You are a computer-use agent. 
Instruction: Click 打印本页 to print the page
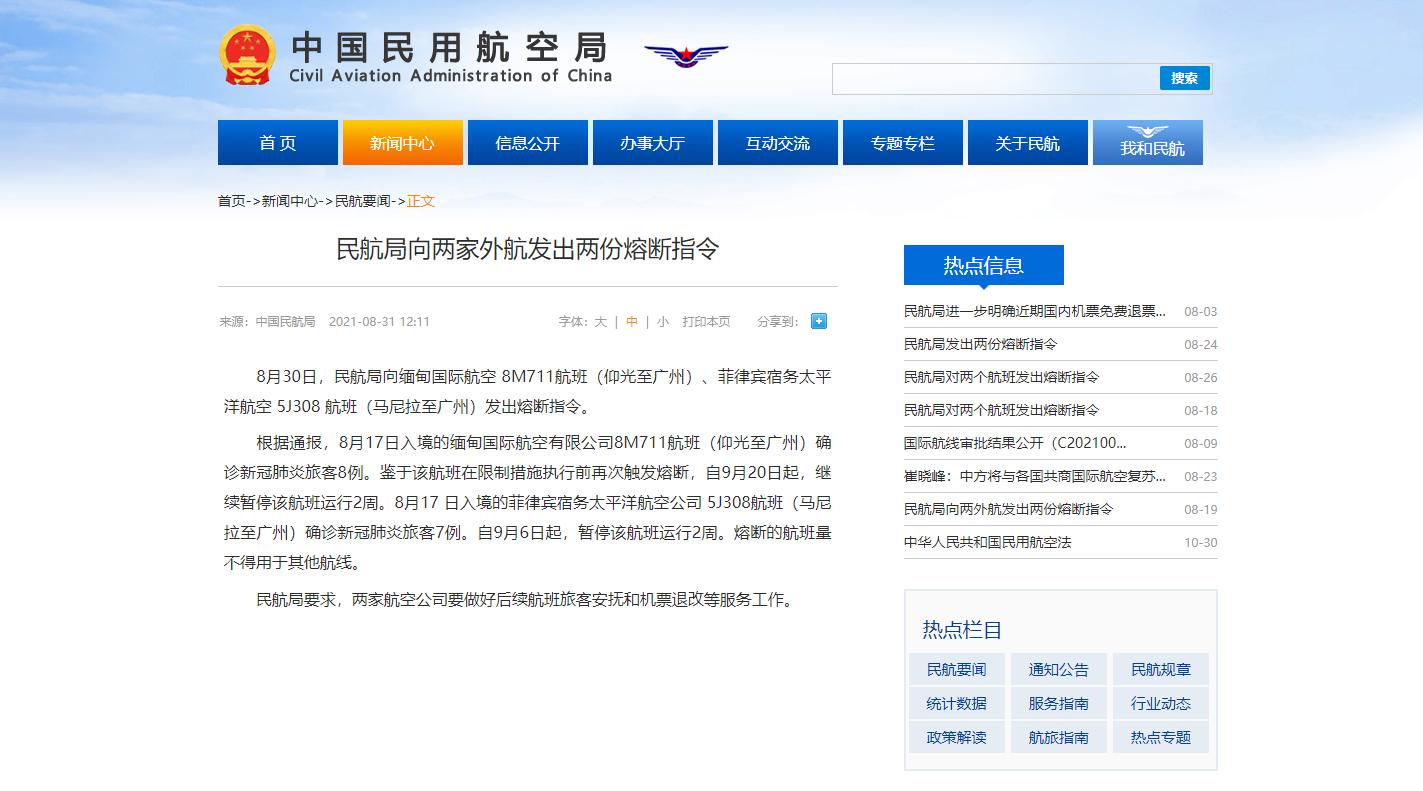[x=706, y=322]
